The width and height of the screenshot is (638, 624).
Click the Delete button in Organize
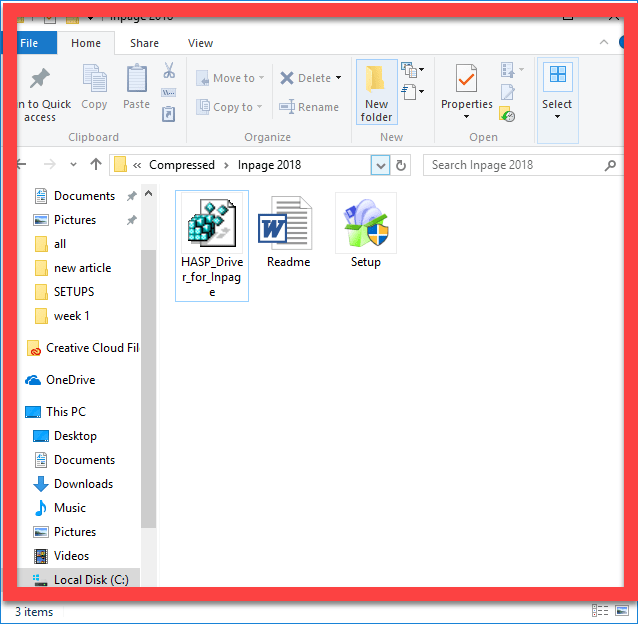pos(309,78)
